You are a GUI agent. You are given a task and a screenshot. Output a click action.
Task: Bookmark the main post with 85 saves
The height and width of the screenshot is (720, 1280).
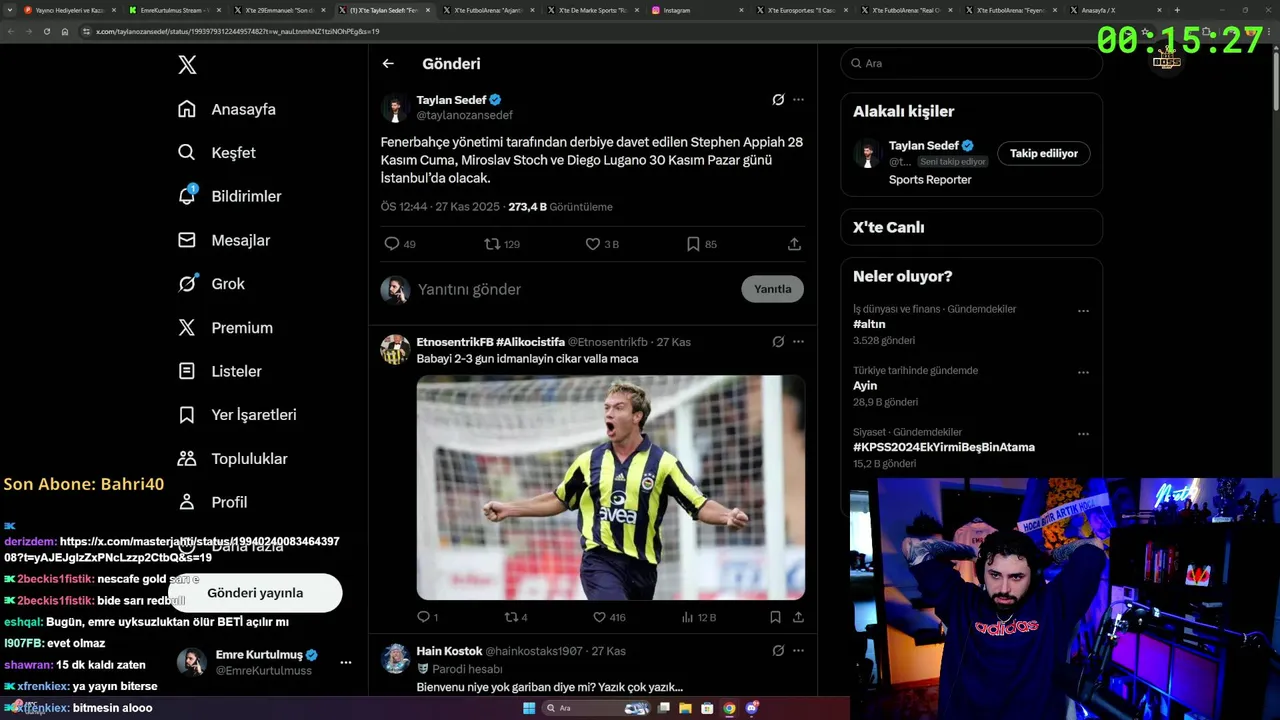[693, 244]
